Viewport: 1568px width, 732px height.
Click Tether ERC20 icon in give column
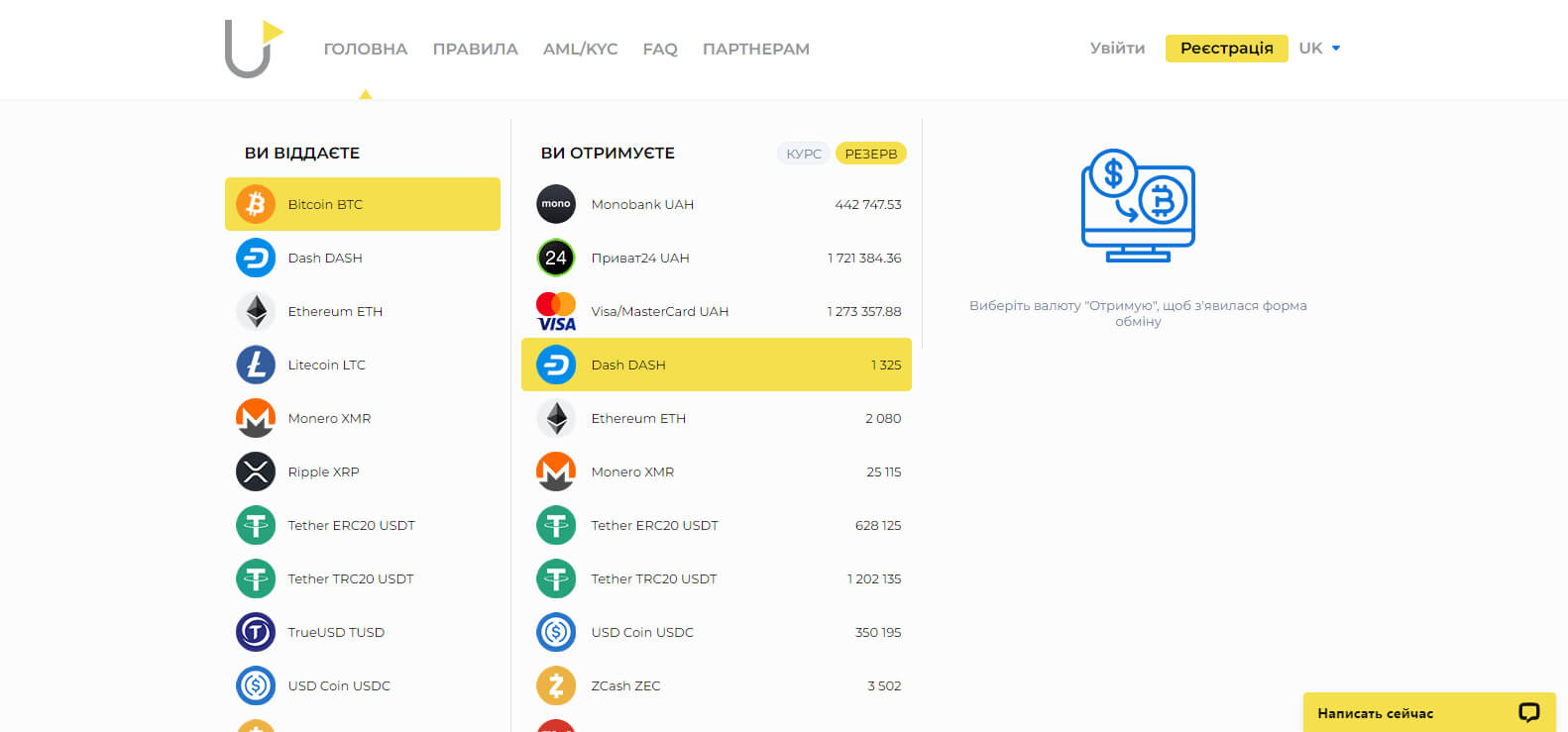click(256, 525)
